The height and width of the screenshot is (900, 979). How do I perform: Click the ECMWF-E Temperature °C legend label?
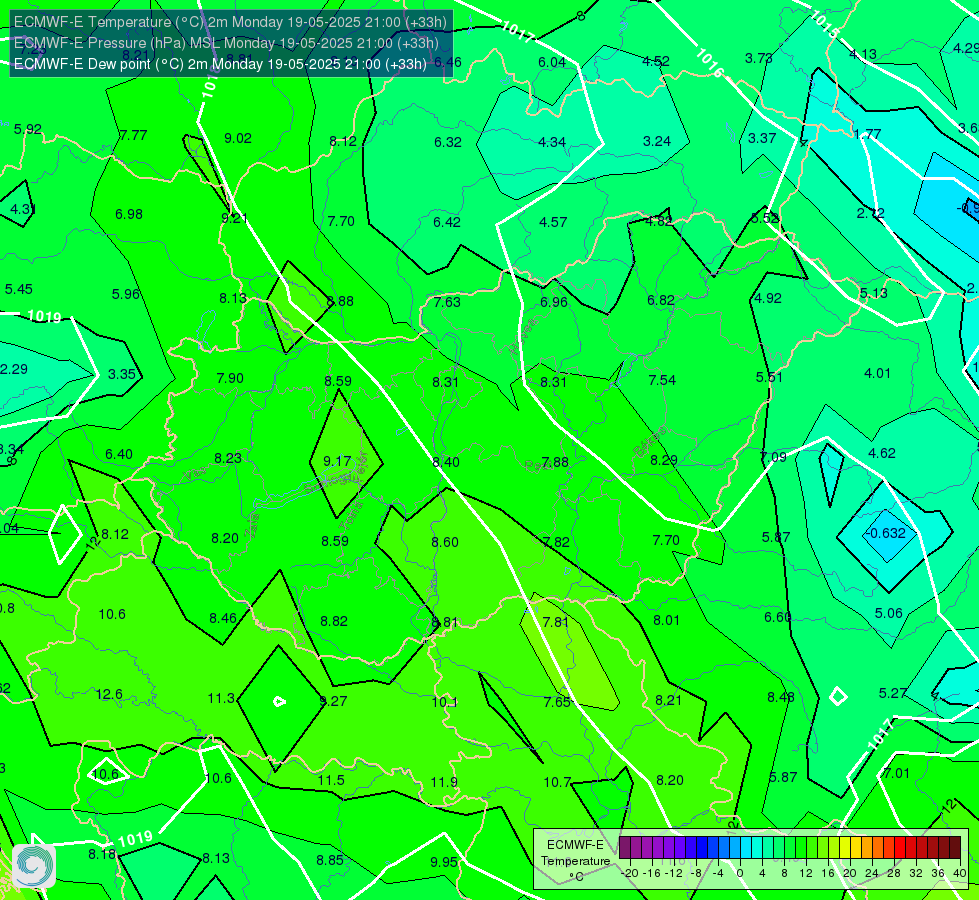(575, 861)
